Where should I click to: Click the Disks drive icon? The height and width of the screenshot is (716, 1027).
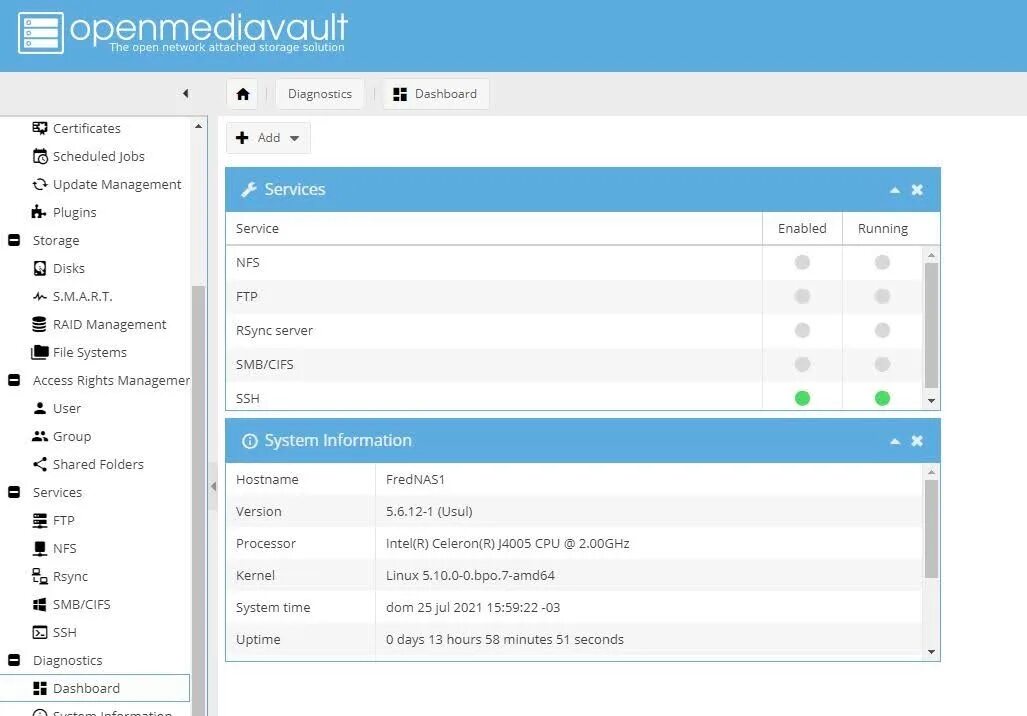pos(40,268)
